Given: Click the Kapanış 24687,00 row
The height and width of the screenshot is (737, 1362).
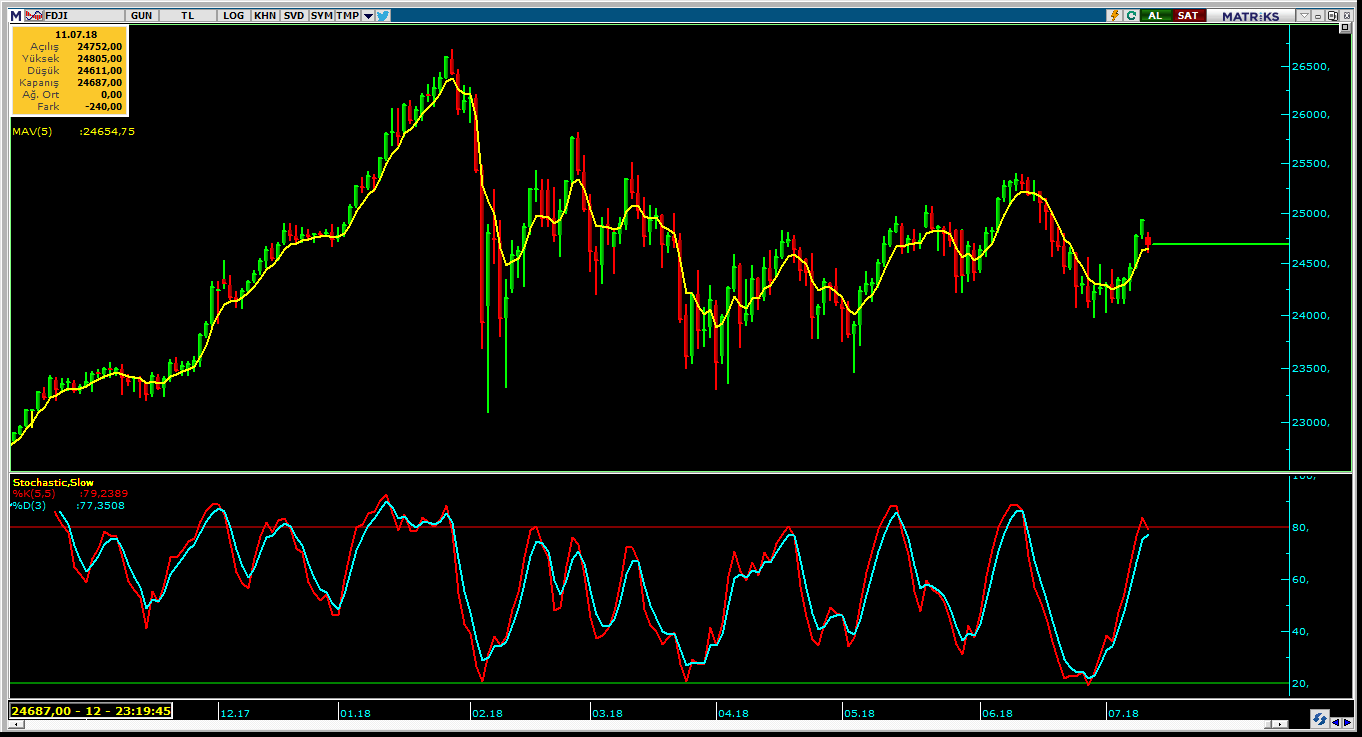Looking at the screenshot, I should coord(70,82).
